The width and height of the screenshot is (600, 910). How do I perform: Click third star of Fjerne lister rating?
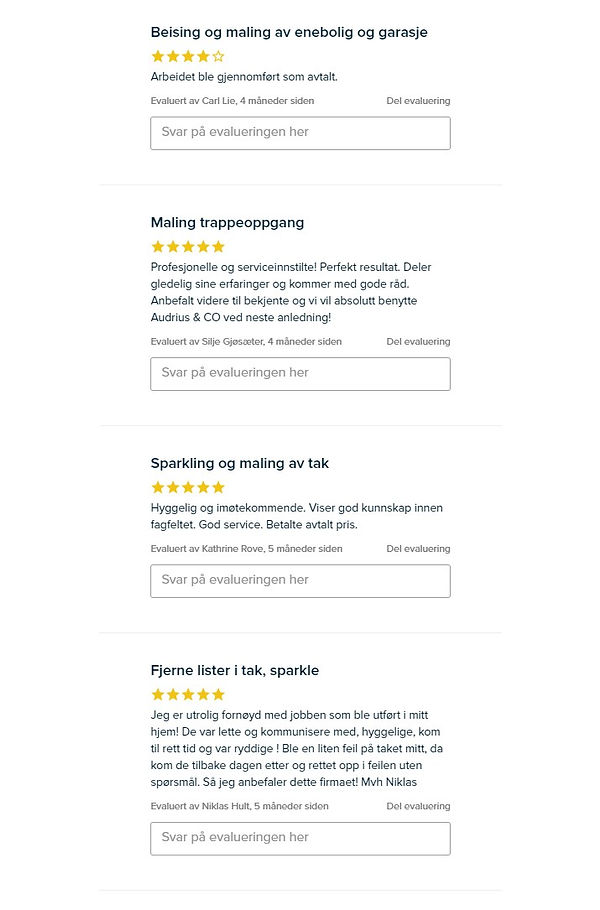tap(188, 695)
